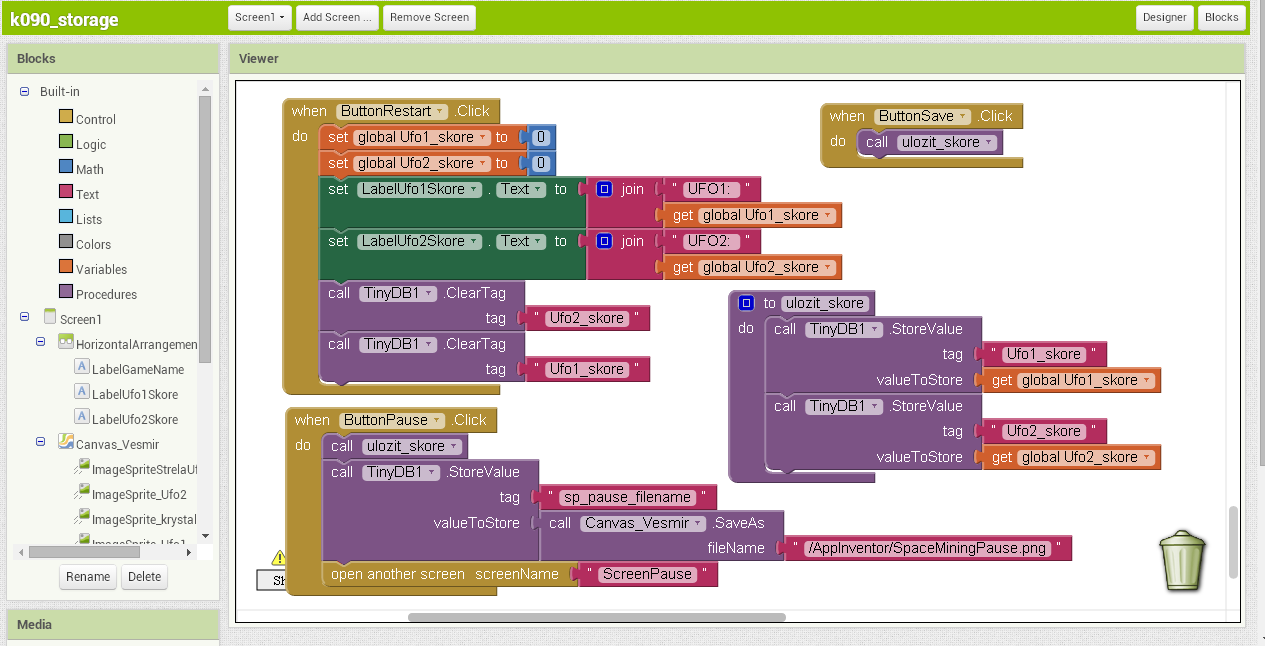
Task: Click the procedure name ulozit_skore field
Action: (x=825, y=303)
